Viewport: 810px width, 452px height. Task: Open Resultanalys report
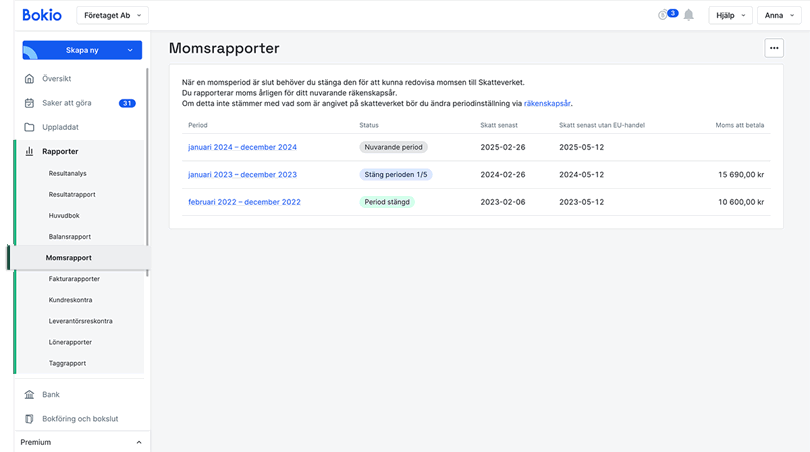[x=68, y=174]
